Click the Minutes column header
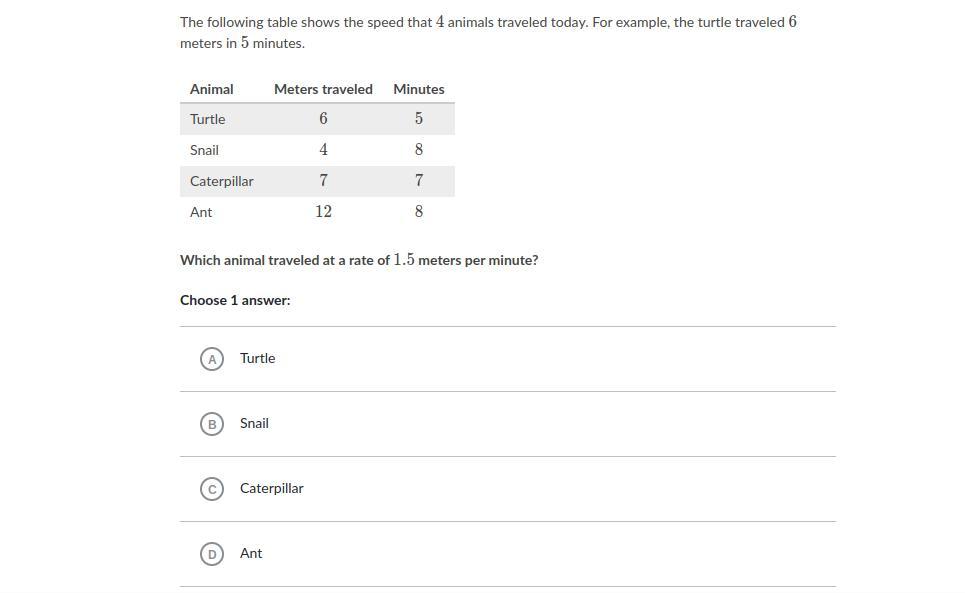The image size is (965, 593). [x=418, y=89]
